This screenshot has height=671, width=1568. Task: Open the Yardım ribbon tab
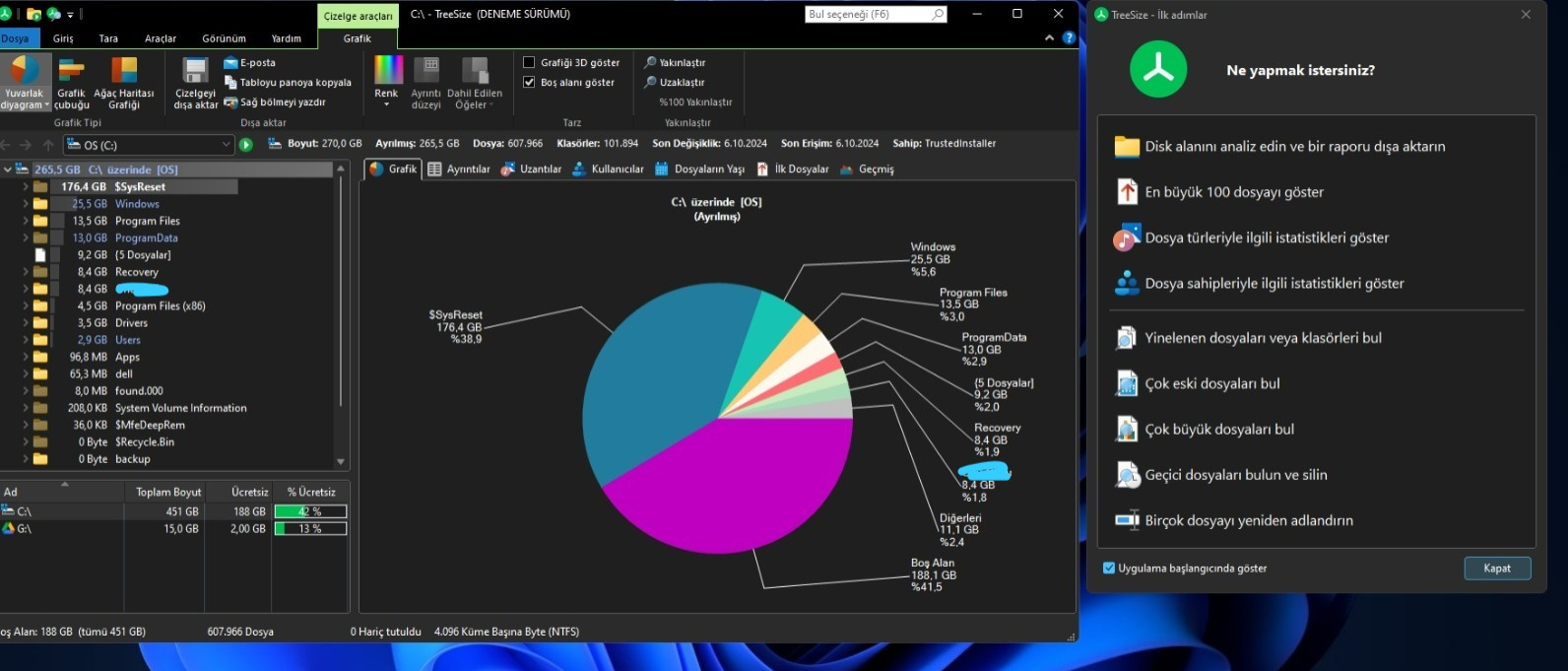287,38
